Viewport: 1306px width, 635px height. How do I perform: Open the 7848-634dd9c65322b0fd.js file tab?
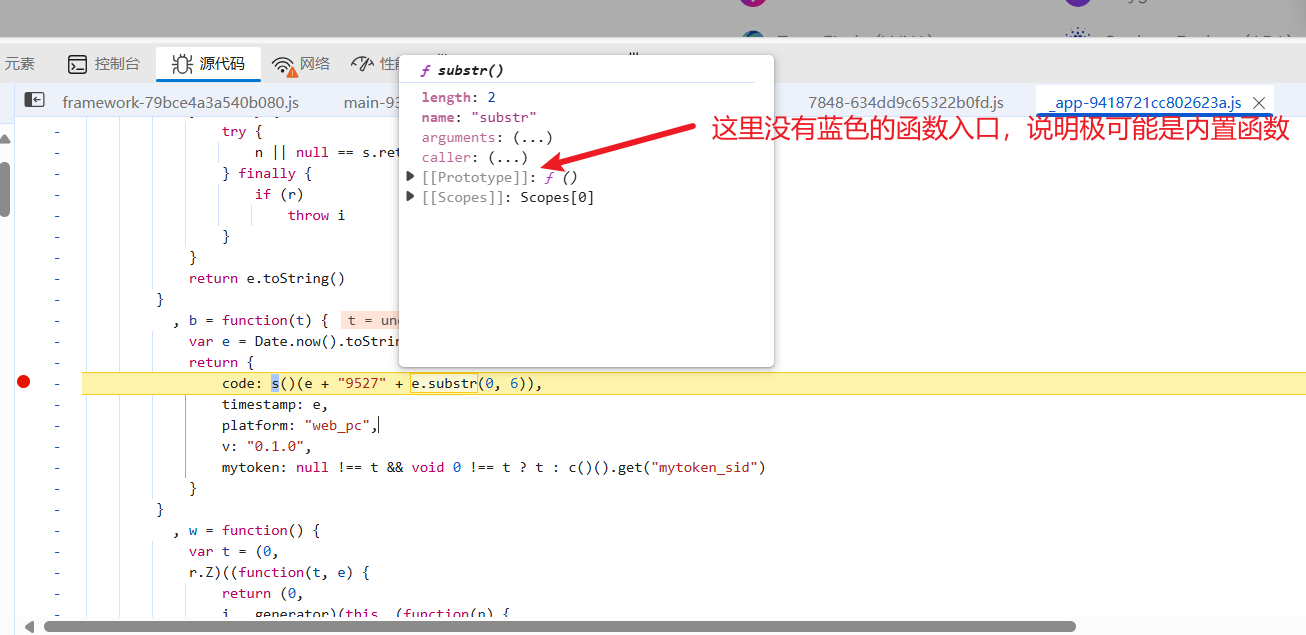(906, 102)
